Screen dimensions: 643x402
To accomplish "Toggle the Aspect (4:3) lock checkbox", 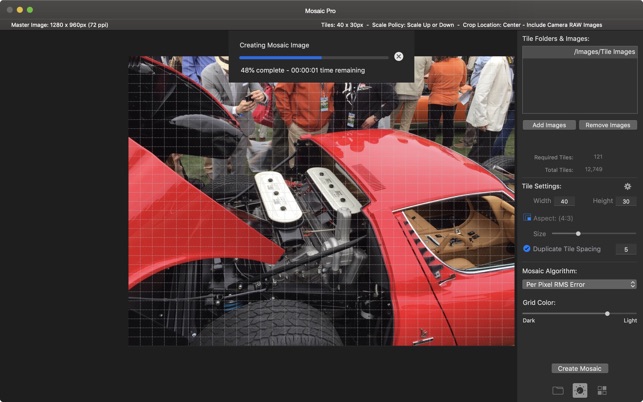I will click(527, 218).
